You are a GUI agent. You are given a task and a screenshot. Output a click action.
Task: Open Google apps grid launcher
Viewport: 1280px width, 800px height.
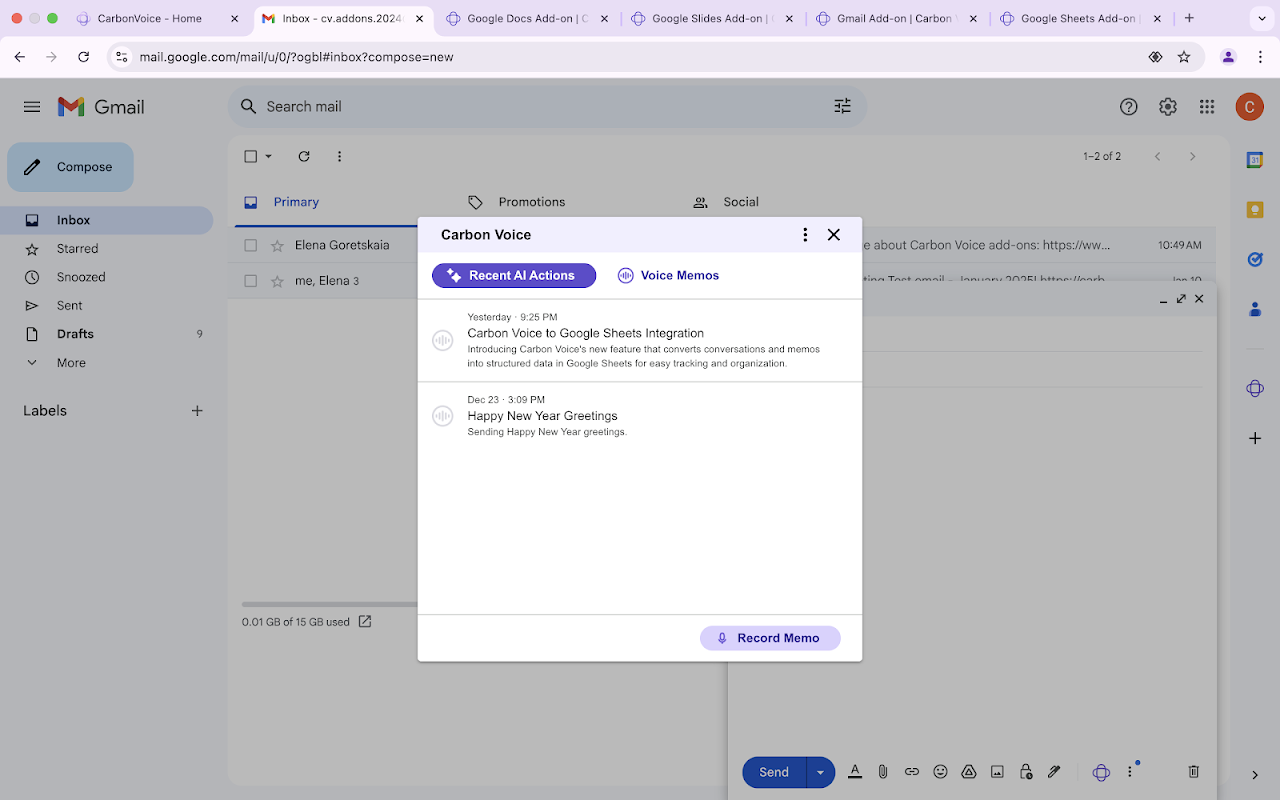[1207, 107]
